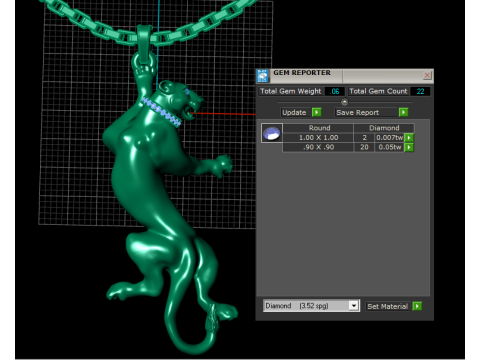Select the round gem thumbnail

[272, 133]
